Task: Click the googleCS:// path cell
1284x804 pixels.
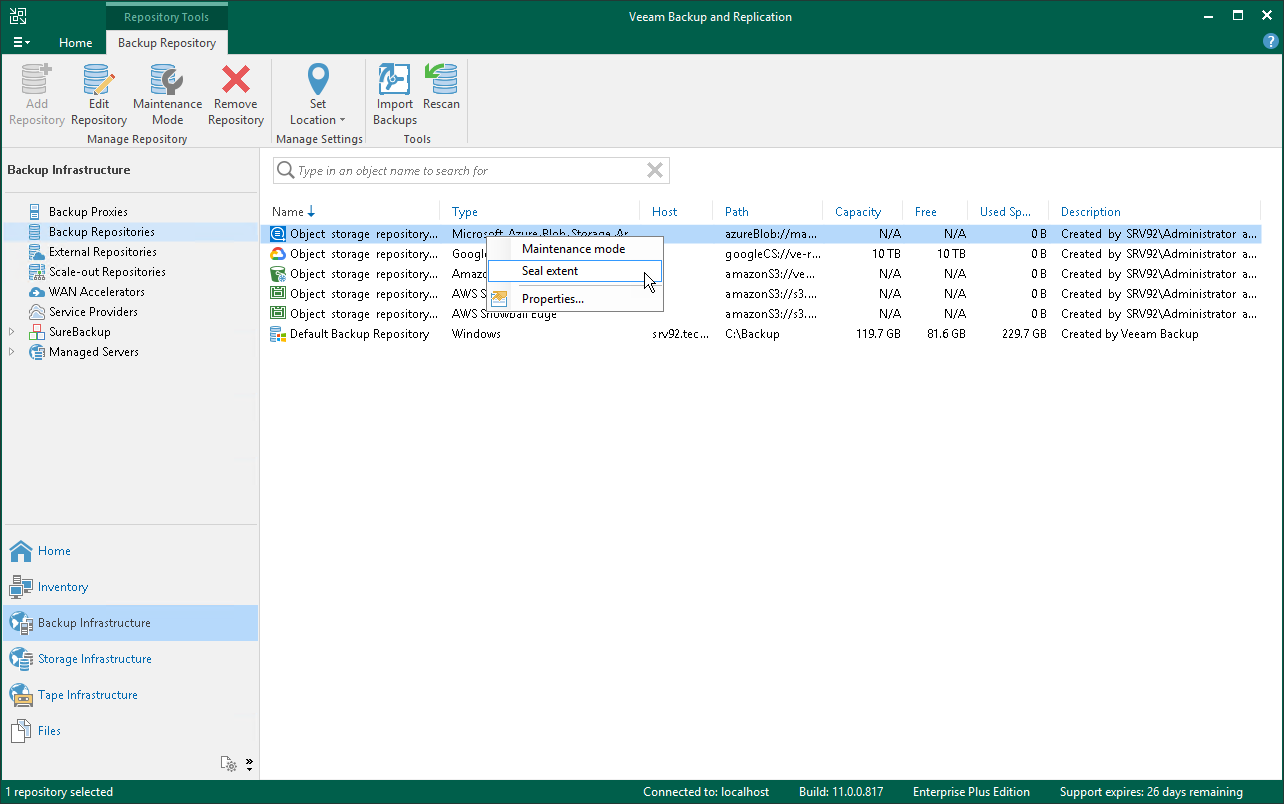Action: 771,254
